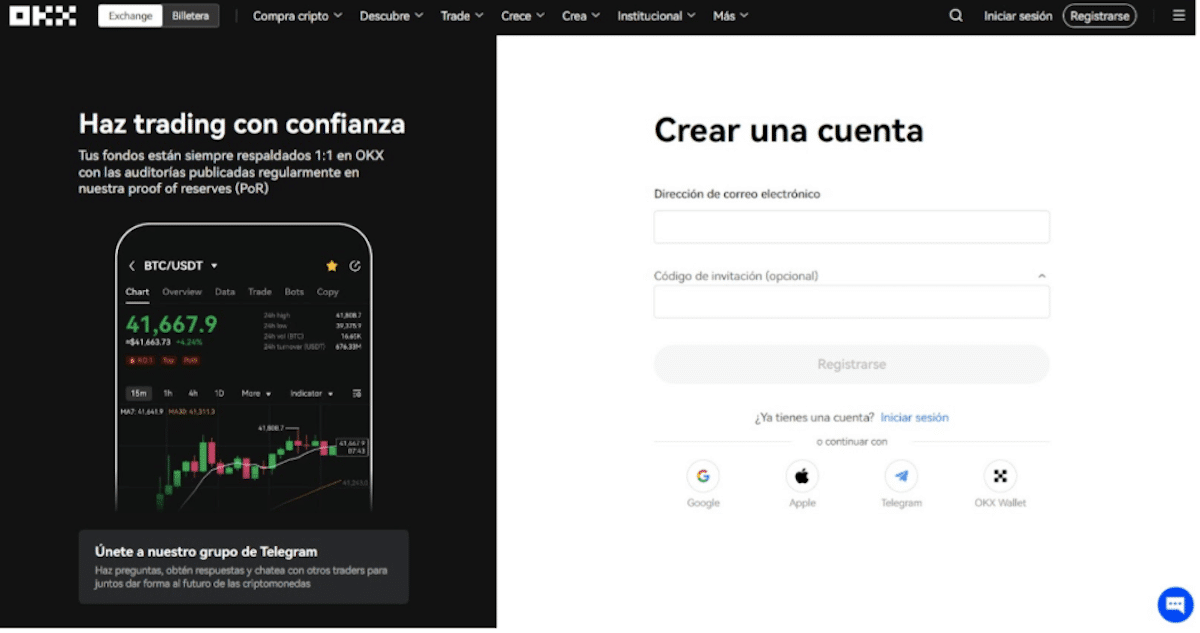The height and width of the screenshot is (633, 1200).
Task: Select the Exchange mode
Action: [x=130, y=15]
